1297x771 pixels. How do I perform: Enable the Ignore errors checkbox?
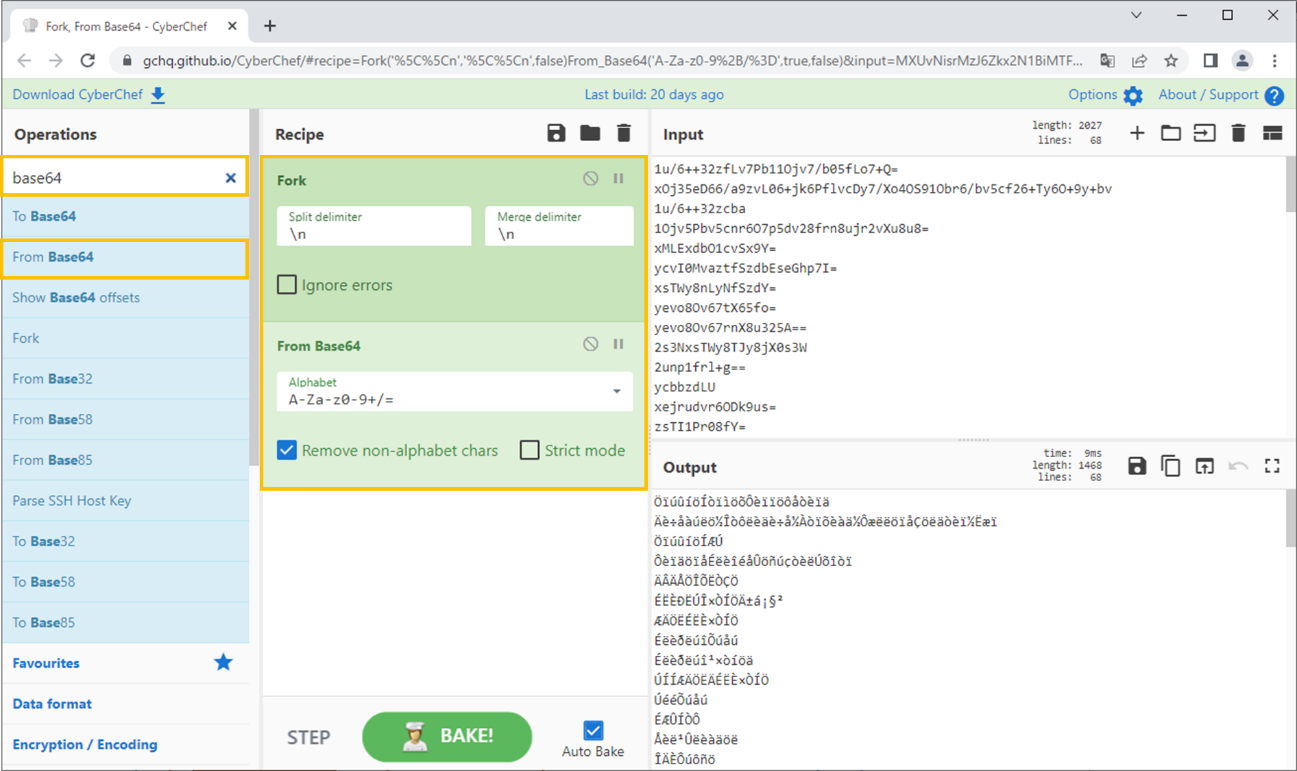tap(287, 285)
